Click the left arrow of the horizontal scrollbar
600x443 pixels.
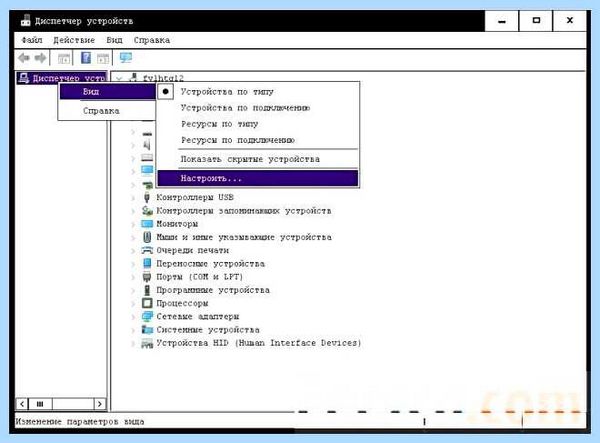22,404
